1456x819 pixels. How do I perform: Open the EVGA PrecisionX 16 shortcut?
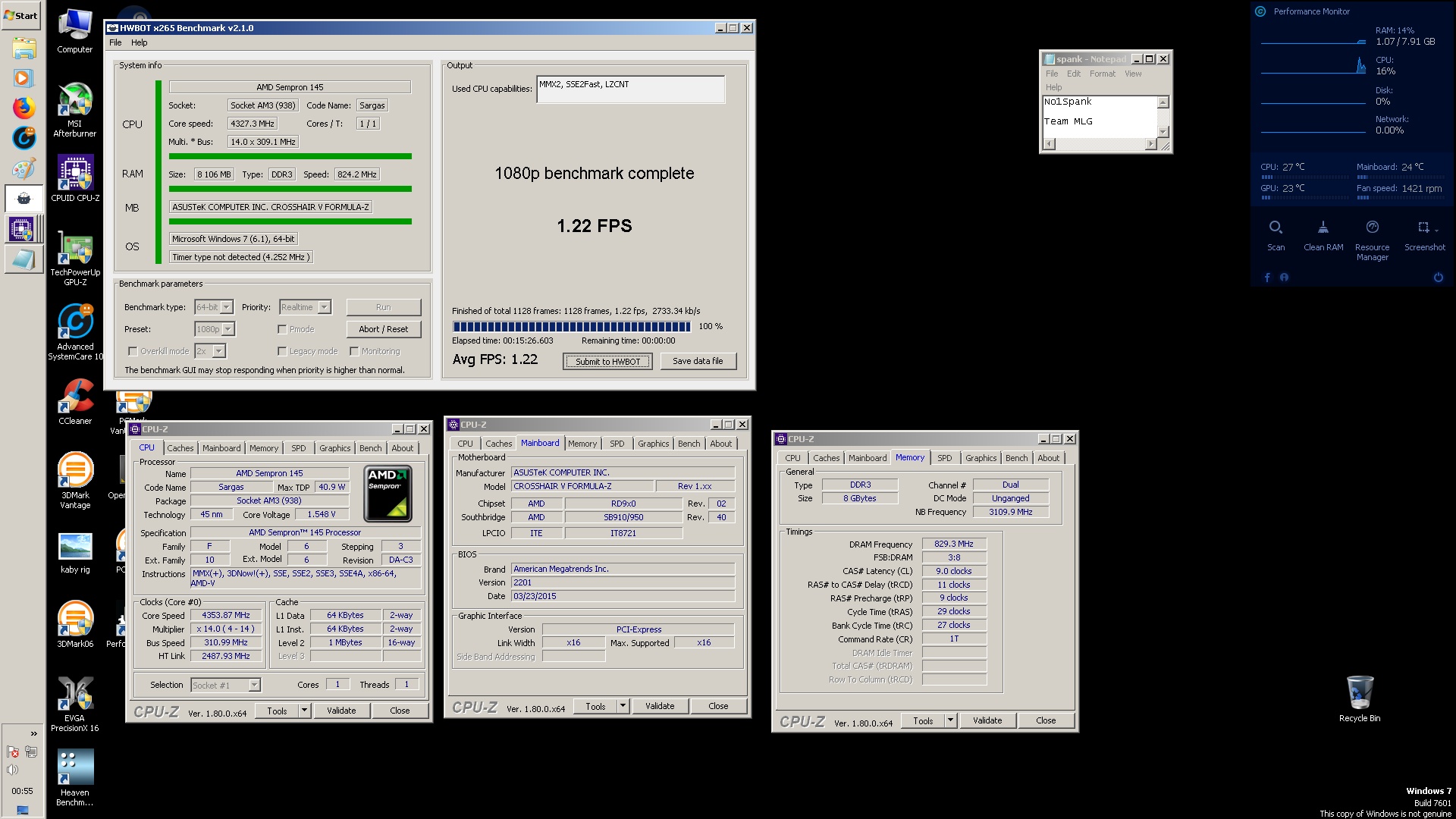(75, 704)
